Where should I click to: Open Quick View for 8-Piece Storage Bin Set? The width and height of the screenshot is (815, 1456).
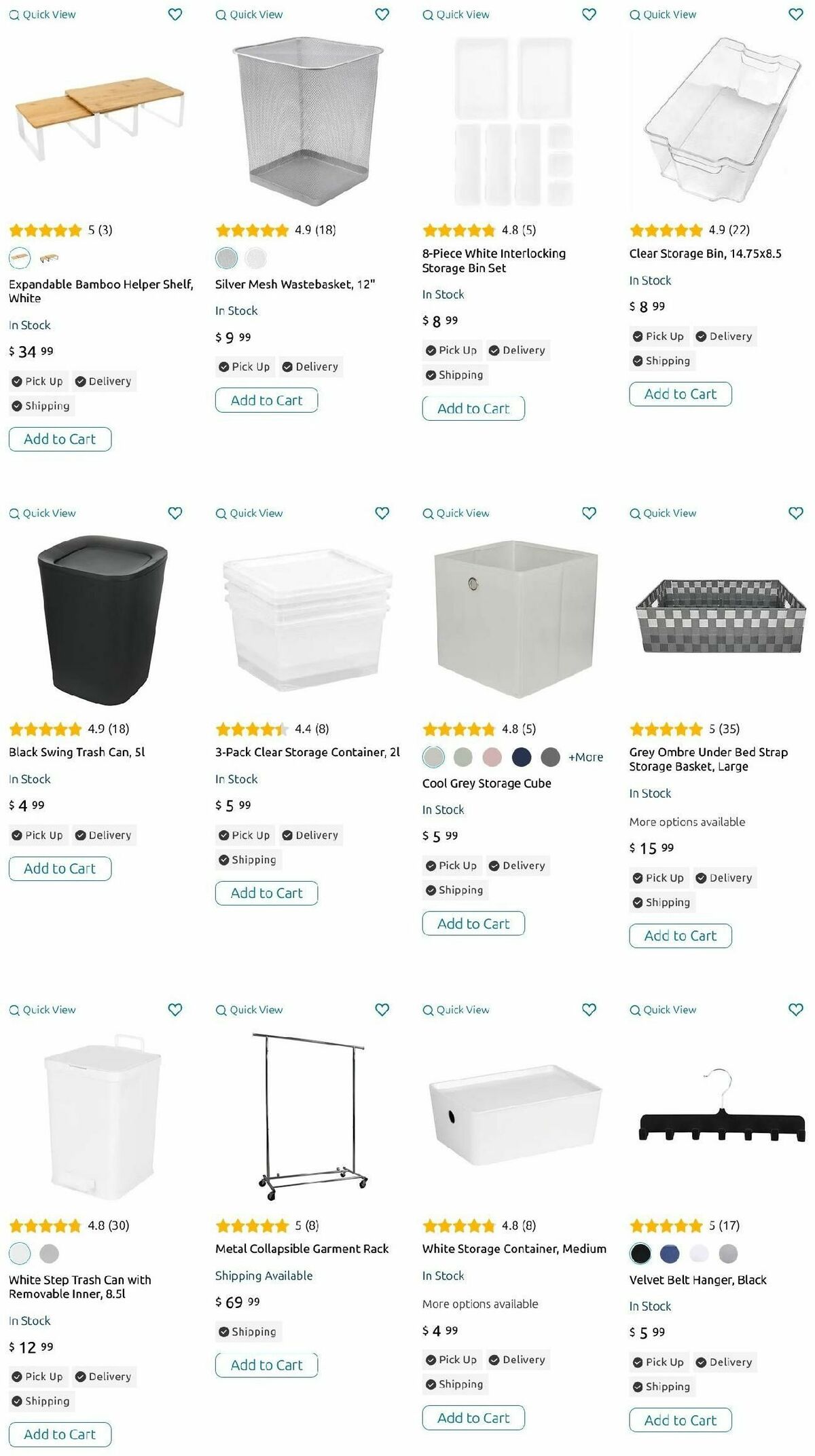(x=456, y=14)
